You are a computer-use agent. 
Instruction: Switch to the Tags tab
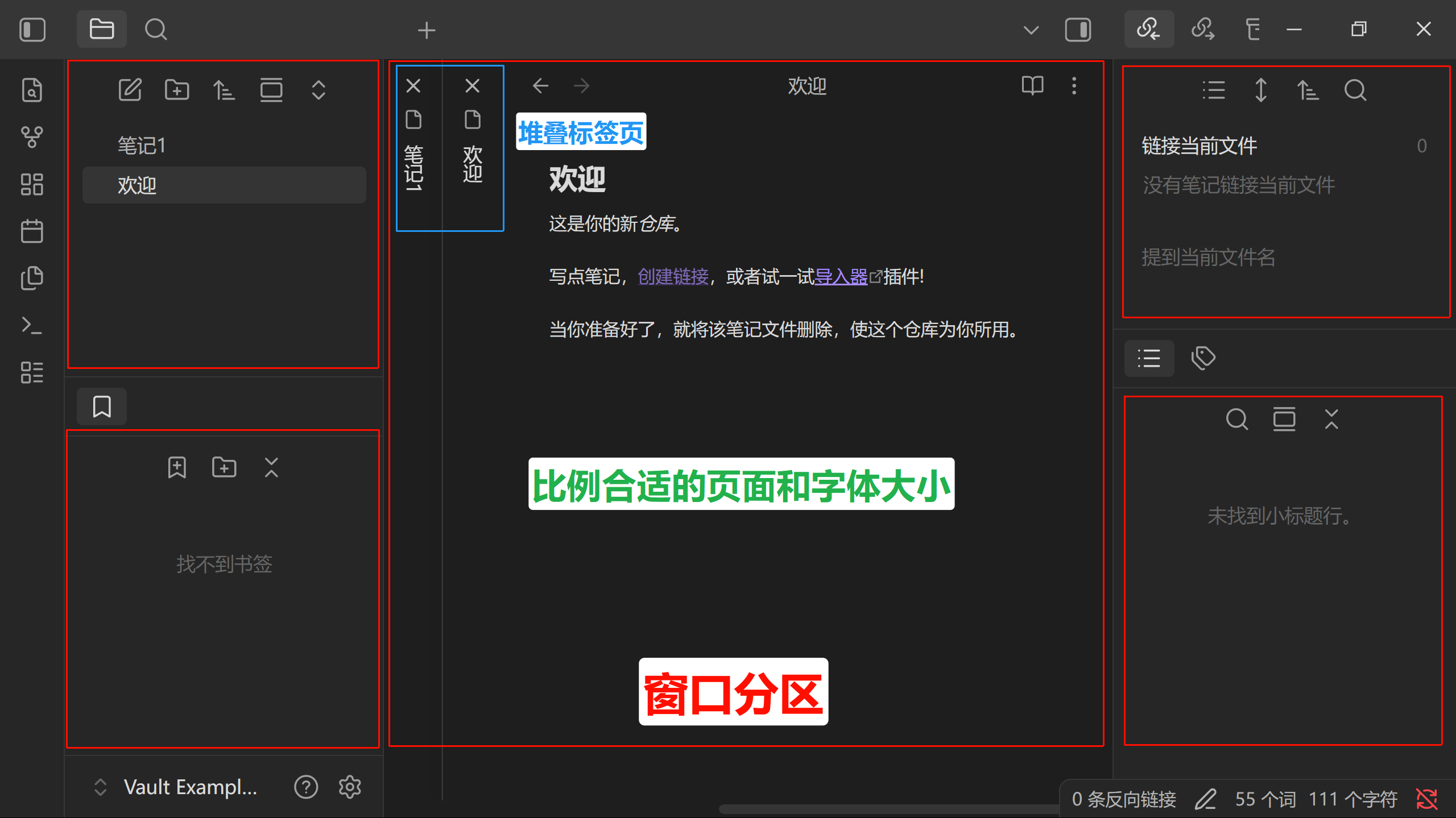(x=1203, y=358)
